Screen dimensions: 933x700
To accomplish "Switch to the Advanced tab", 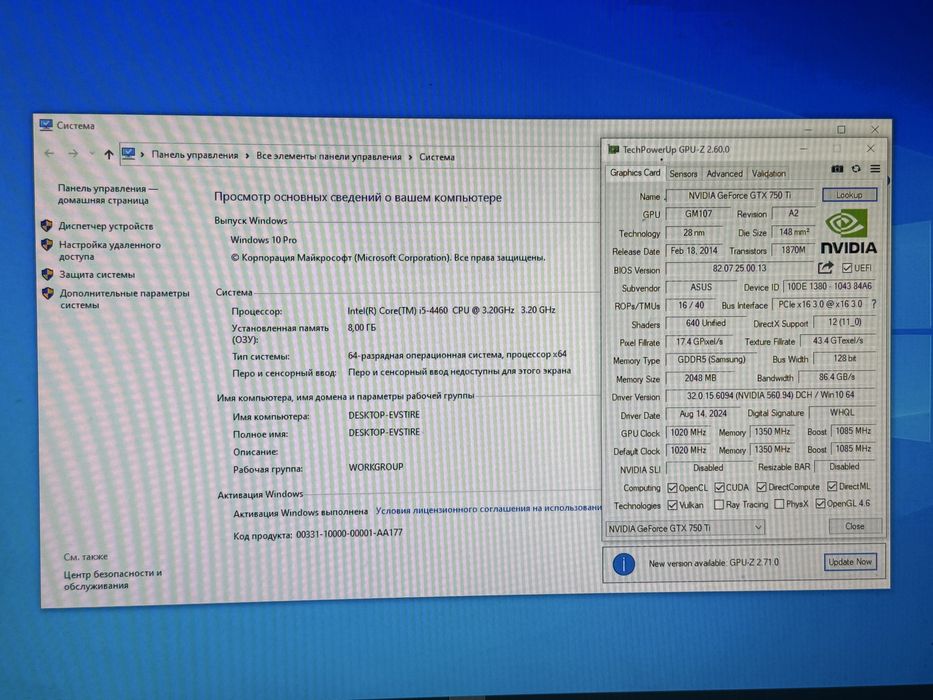I will [x=724, y=174].
